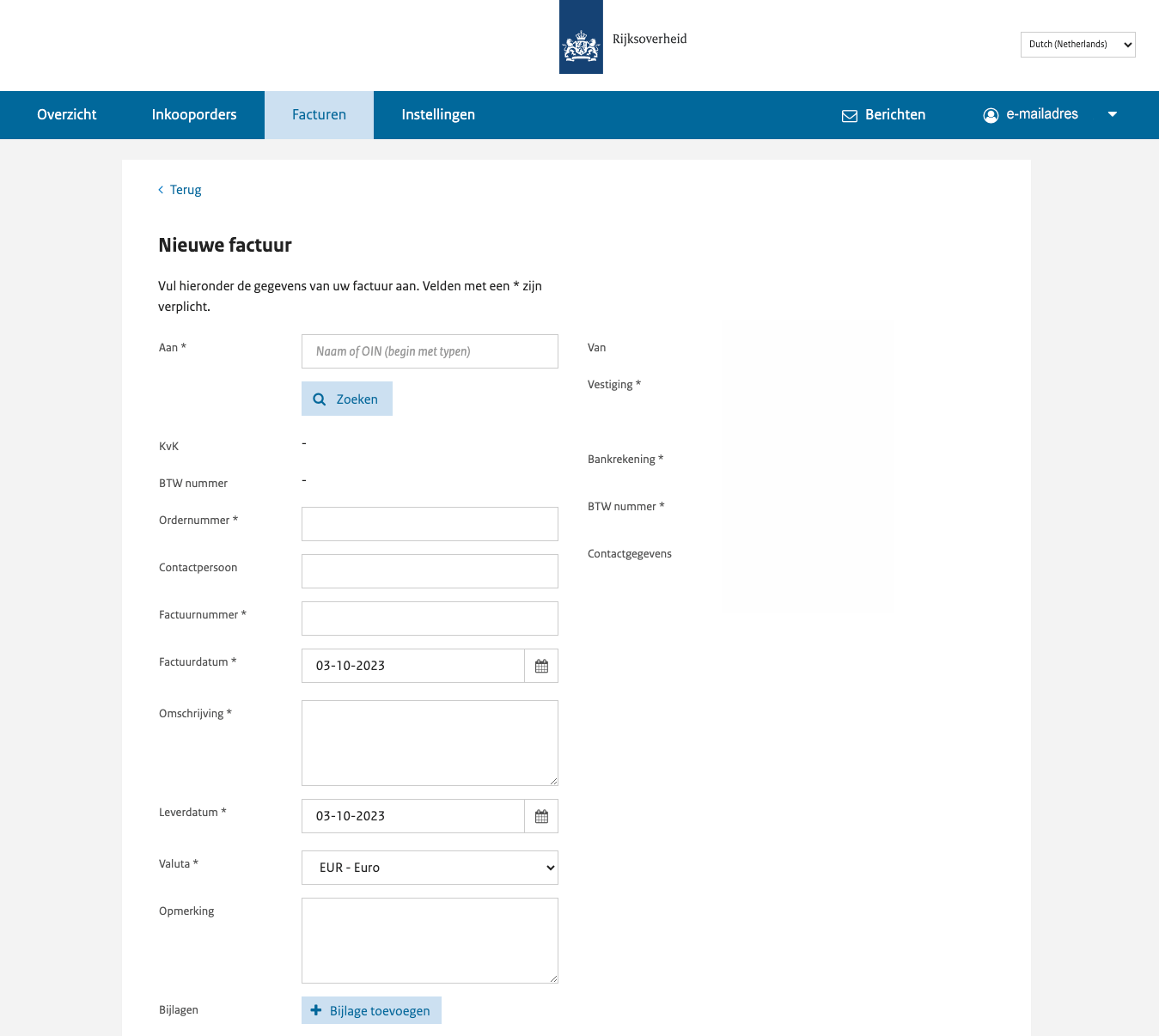Screen dimensions: 1159x1036
Task: Click the envelope icon beside Berichten
Action: [850, 115]
